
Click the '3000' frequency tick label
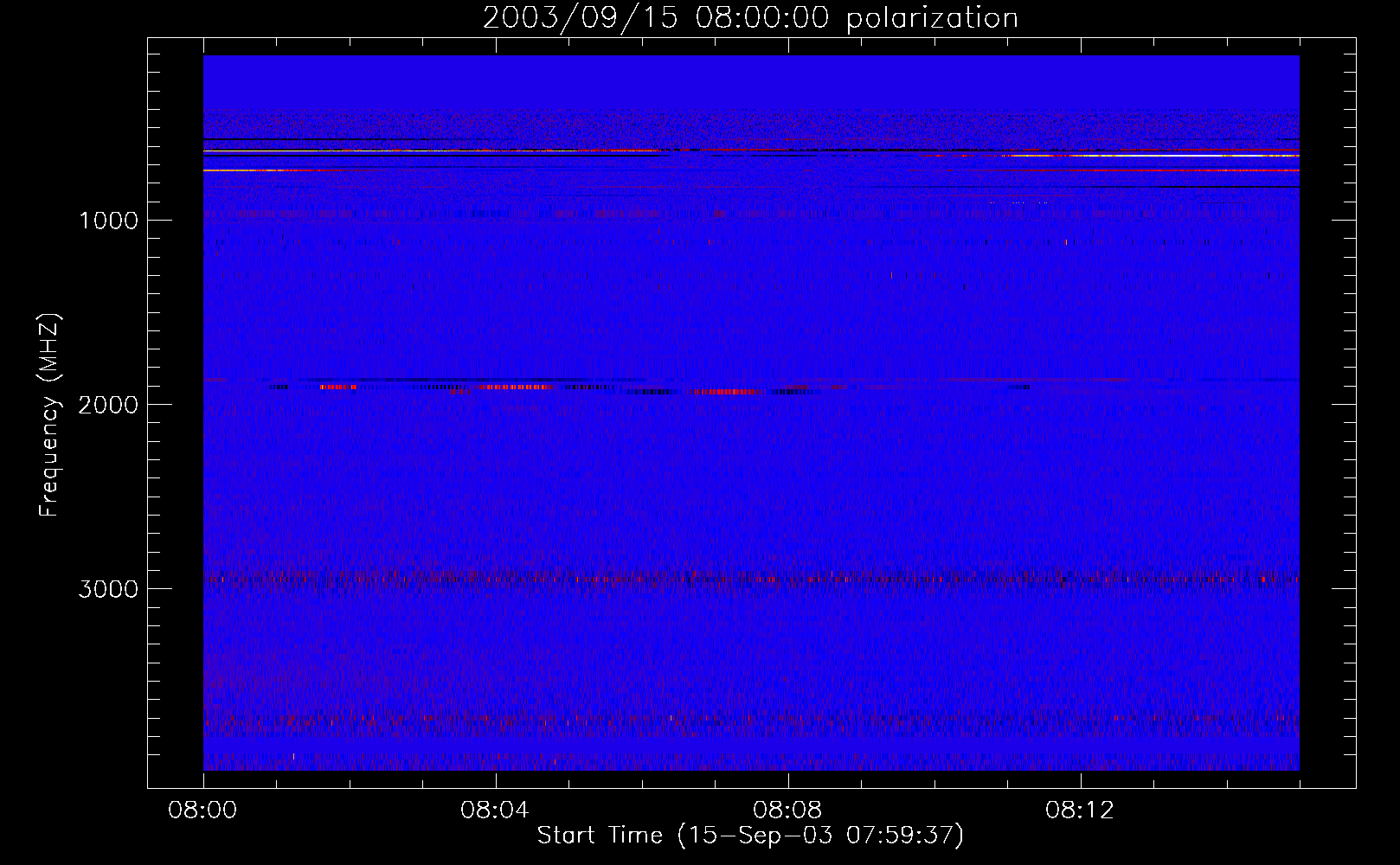click(108, 589)
